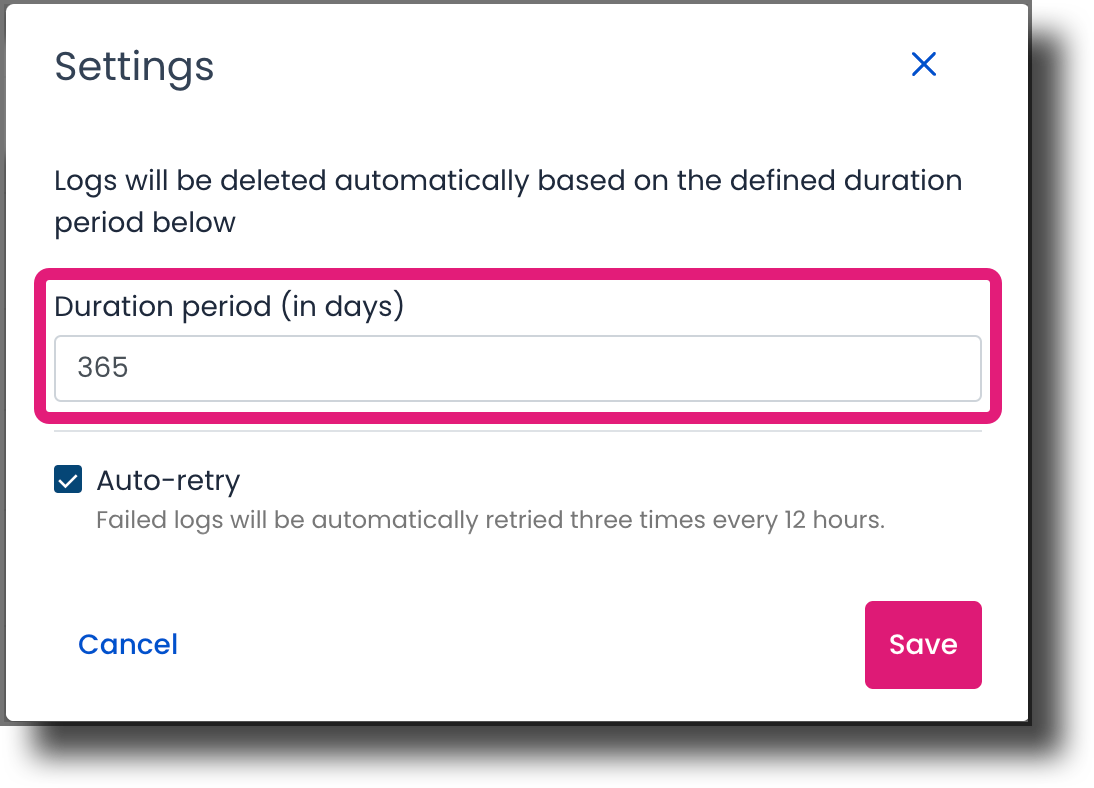Click the Cancel link text
Image resolution: width=1094 pixels, height=788 pixels.
coord(127,644)
